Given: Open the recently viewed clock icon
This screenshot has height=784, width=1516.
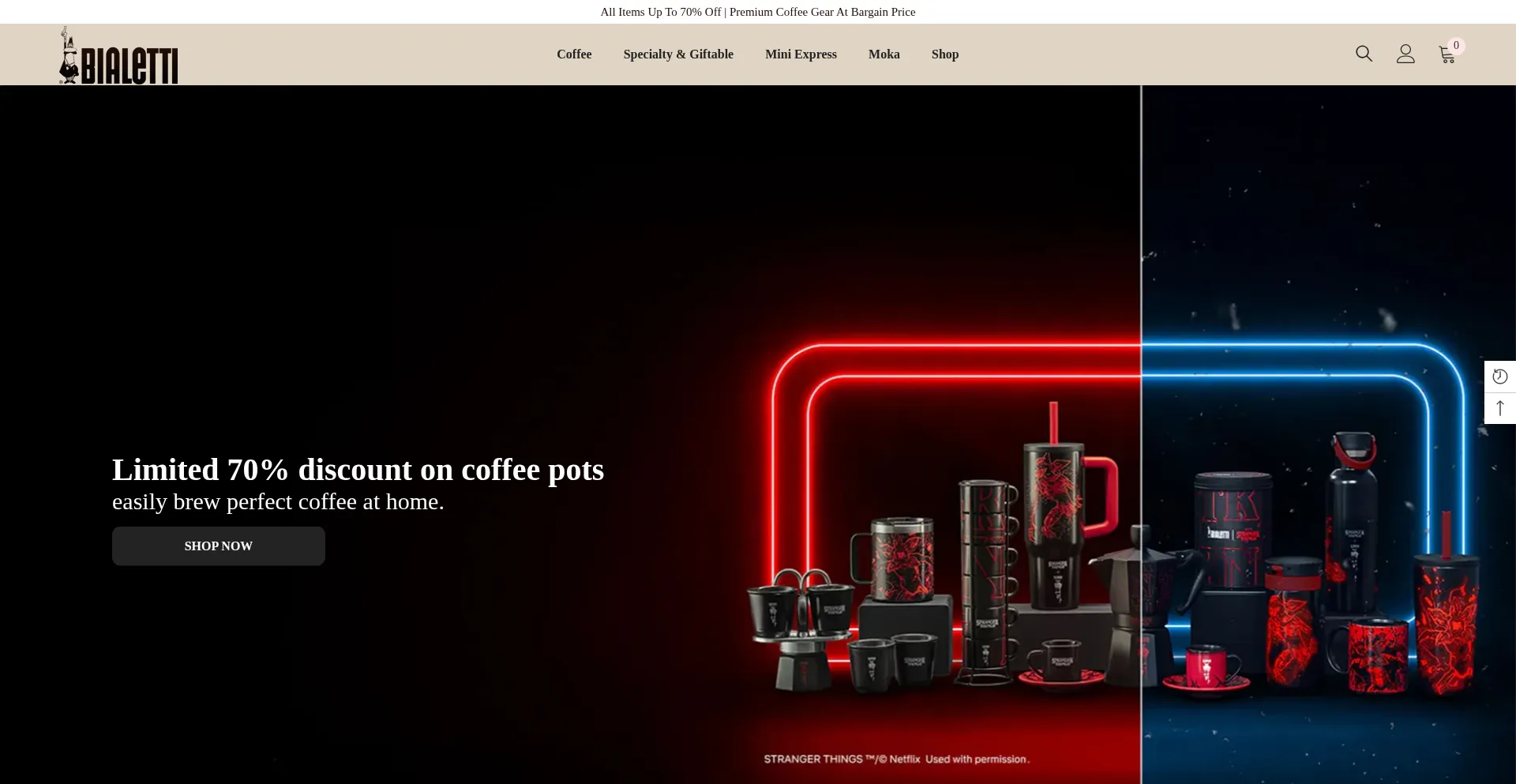Looking at the screenshot, I should click(x=1500, y=377).
